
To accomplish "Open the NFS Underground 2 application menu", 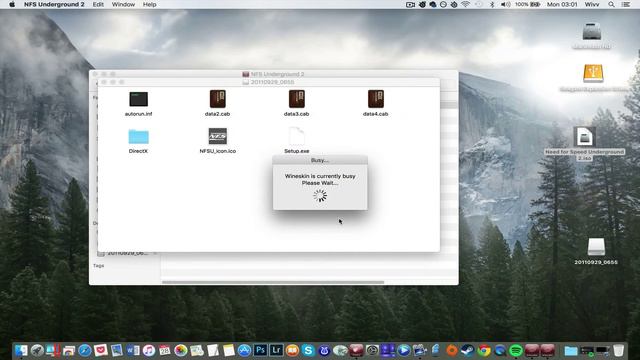I will coord(54,4).
